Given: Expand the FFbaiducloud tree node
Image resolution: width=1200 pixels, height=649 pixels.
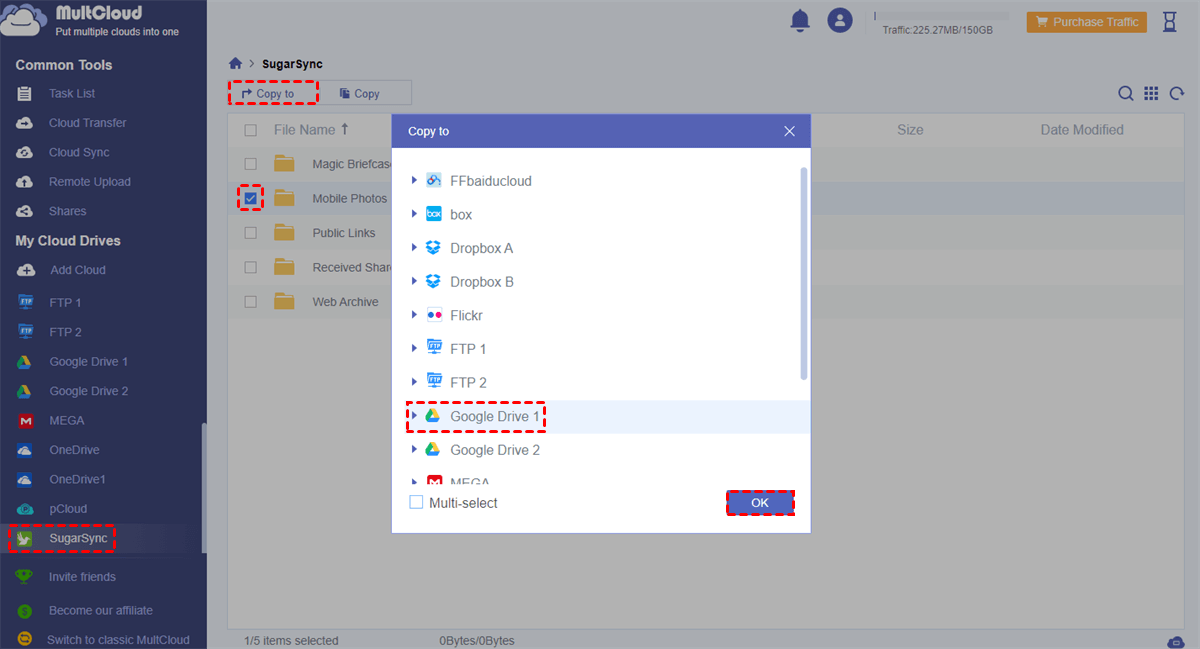Looking at the screenshot, I should point(415,181).
